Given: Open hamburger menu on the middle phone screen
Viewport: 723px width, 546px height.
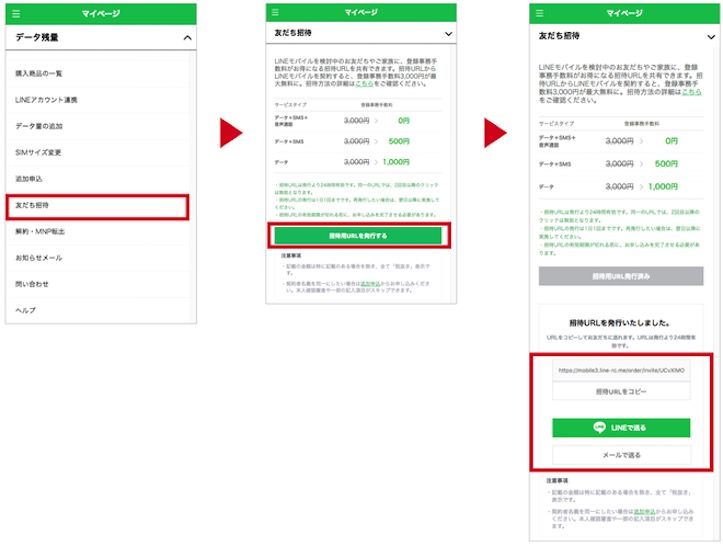Looking at the screenshot, I should tap(275, 12).
